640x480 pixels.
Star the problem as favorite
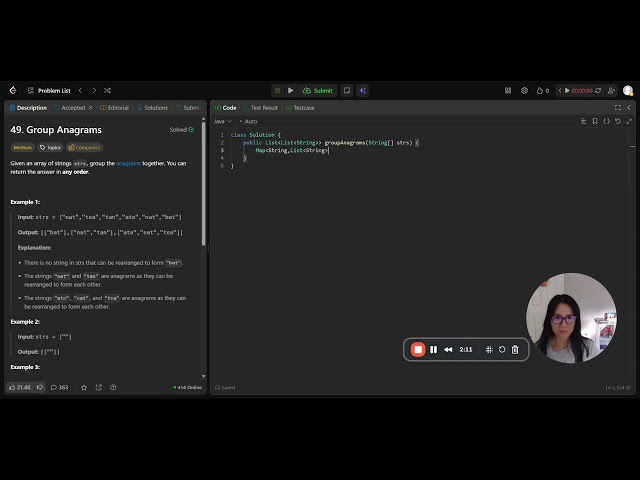pyautogui.click(x=84, y=387)
